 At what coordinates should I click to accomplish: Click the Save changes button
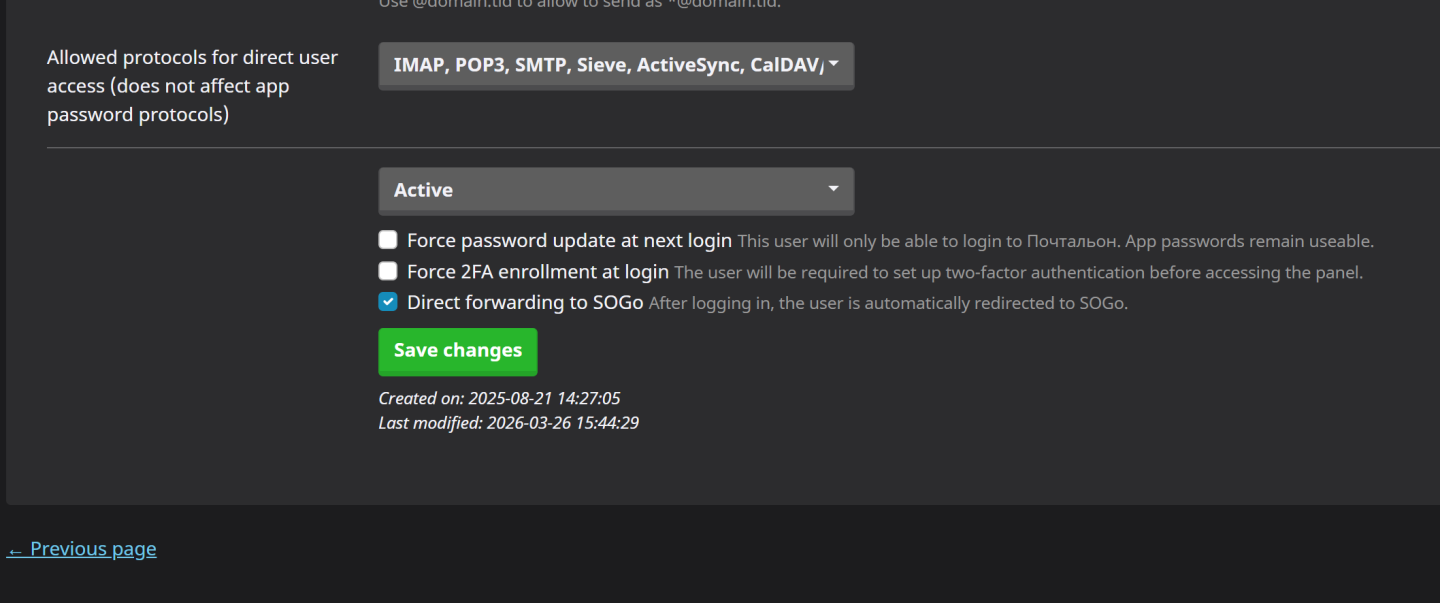(457, 351)
